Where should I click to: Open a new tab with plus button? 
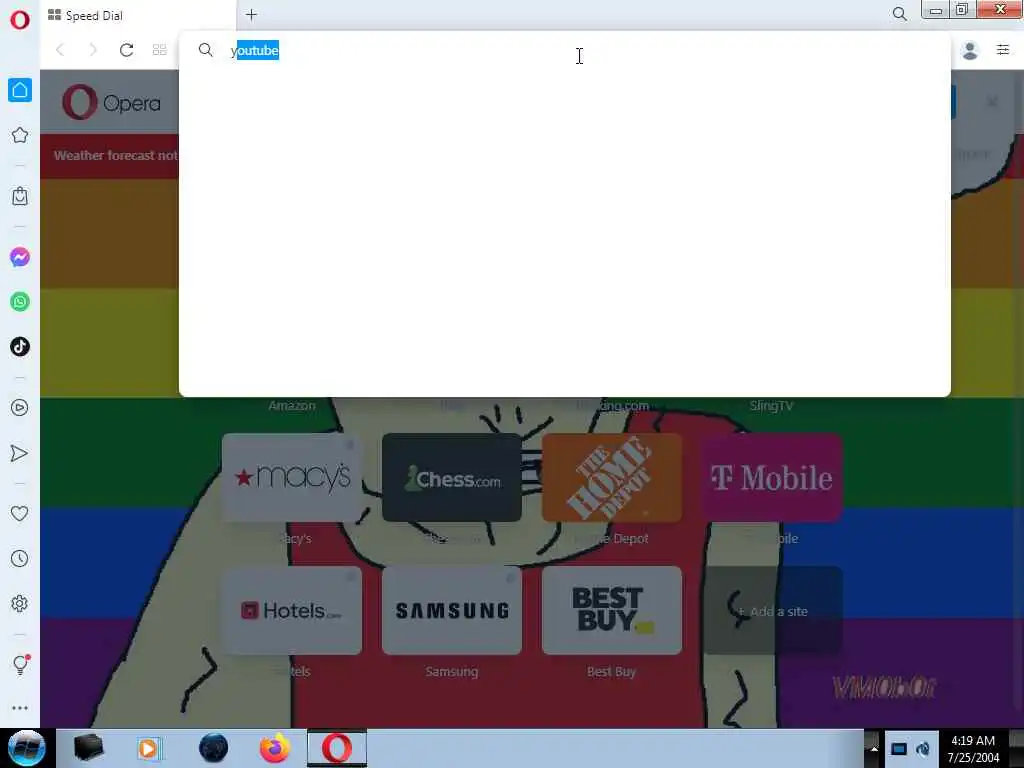251,14
